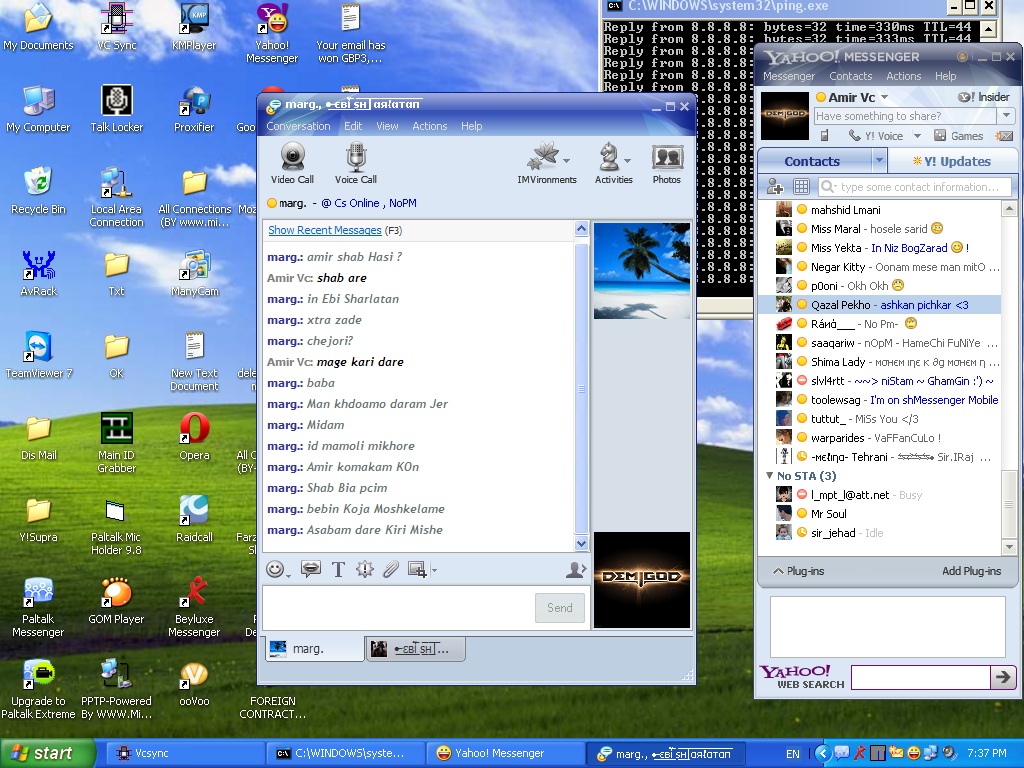Open Contacts tab dropdown arrow
The height and width of the screenshot is (768, 1024).
[879, 160]
